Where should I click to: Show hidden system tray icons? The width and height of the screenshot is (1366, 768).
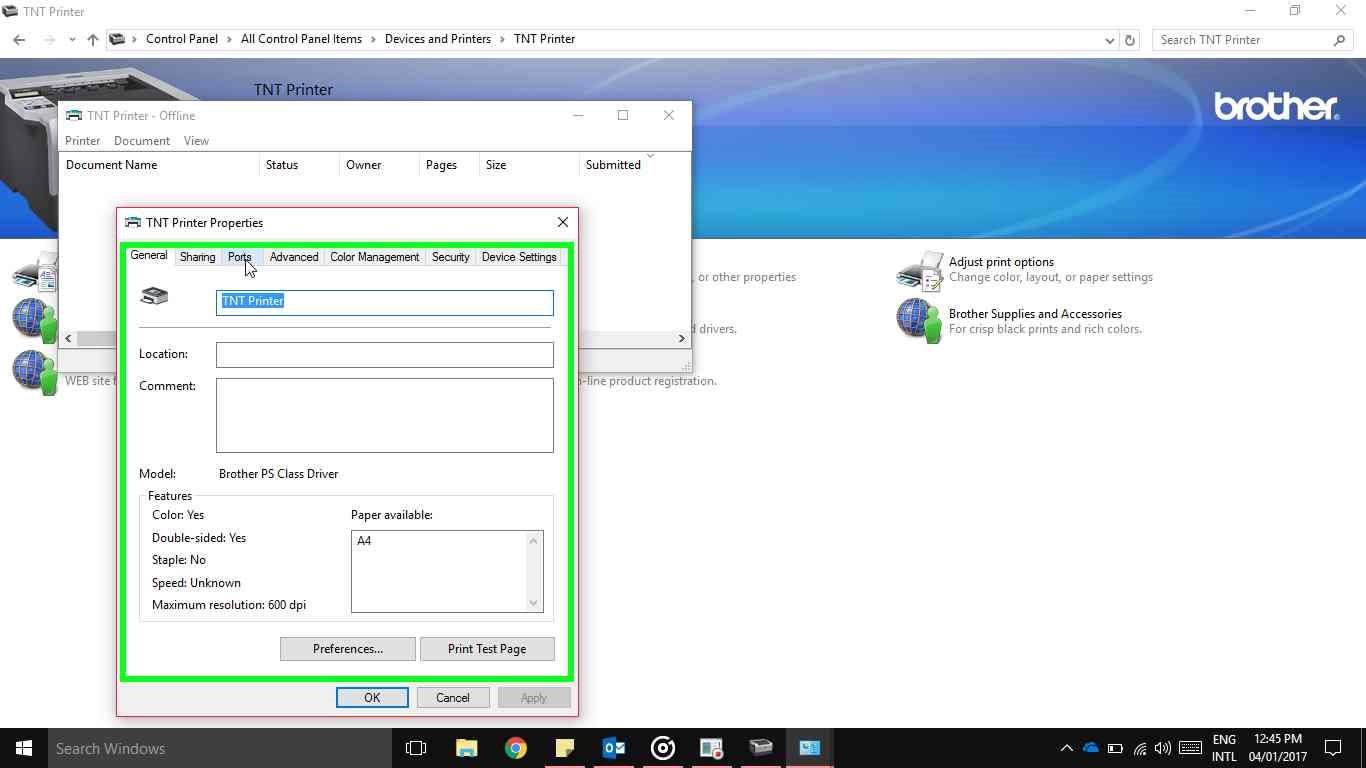(1066, 748)
